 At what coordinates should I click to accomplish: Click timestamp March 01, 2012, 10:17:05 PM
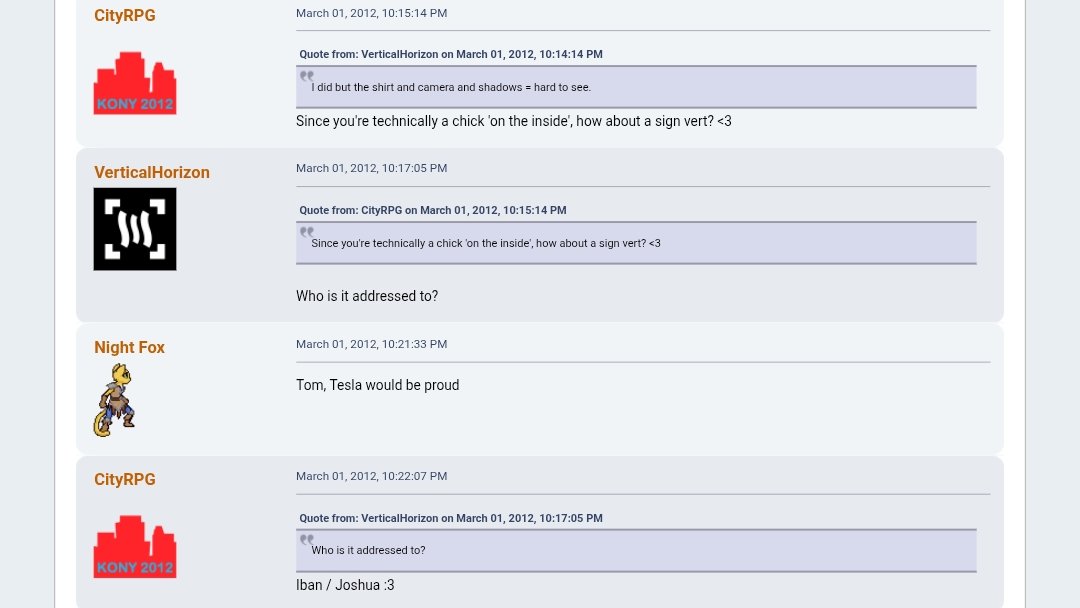point(371,168)
